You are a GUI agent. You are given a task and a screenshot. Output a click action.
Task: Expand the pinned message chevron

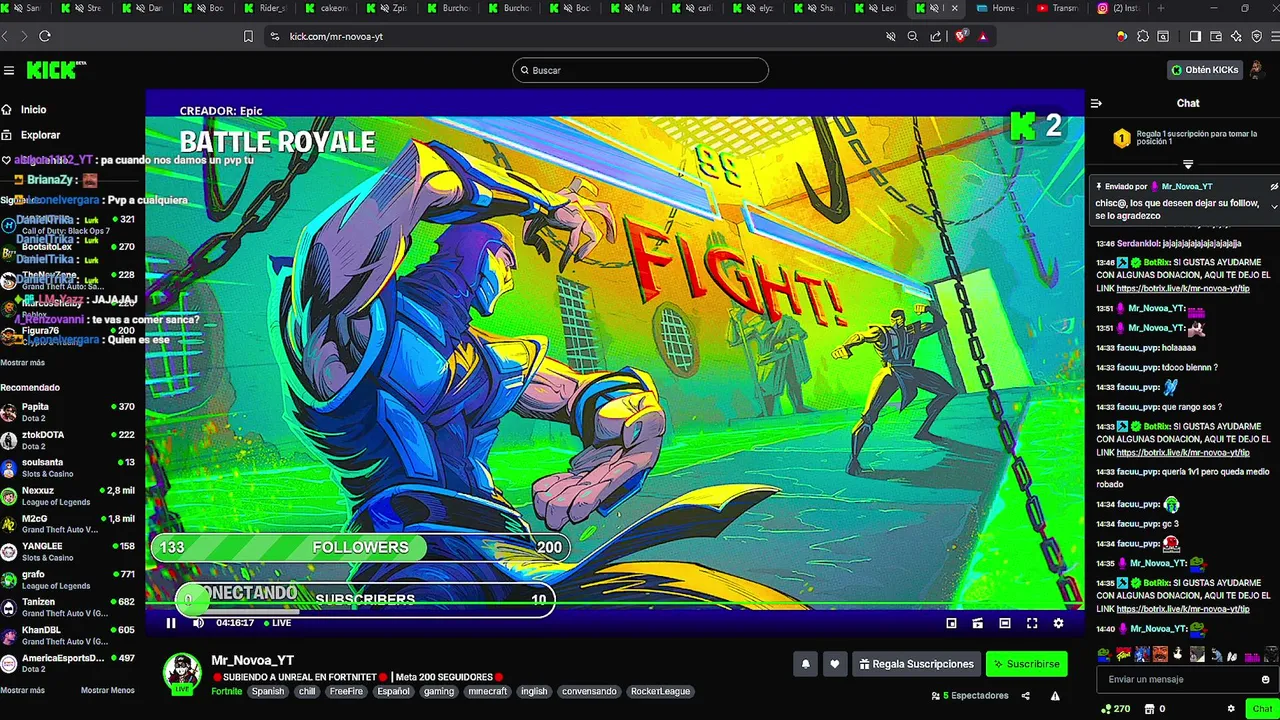(1274, 207)
